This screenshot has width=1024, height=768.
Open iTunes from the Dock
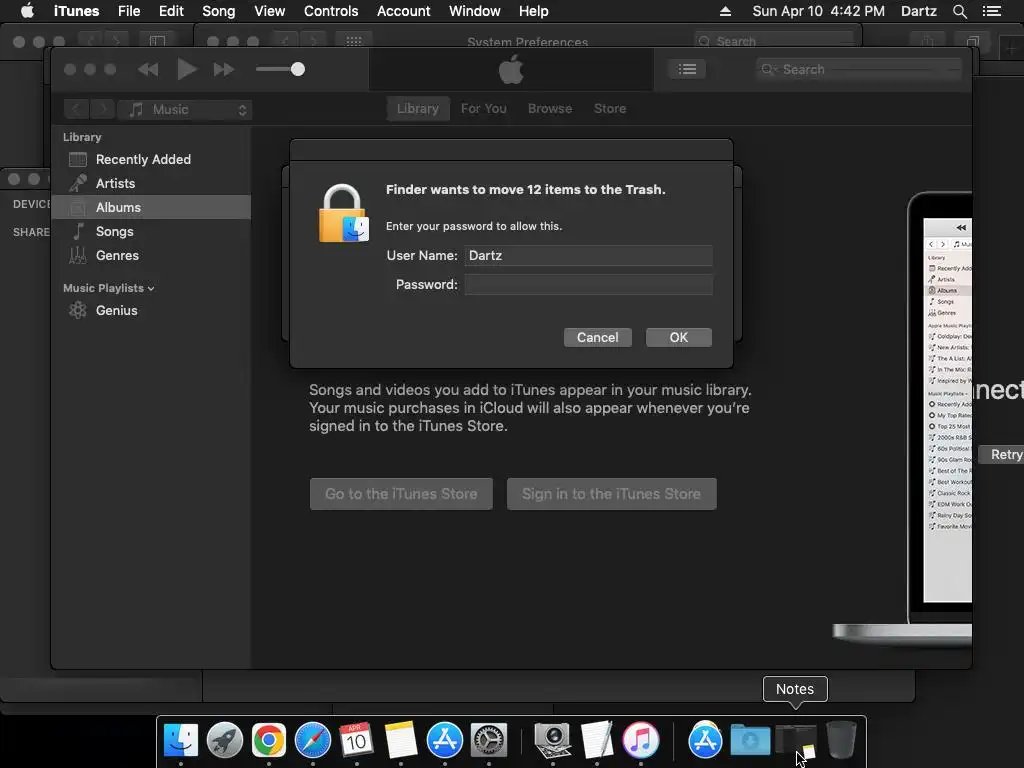(x=641, y=740)
